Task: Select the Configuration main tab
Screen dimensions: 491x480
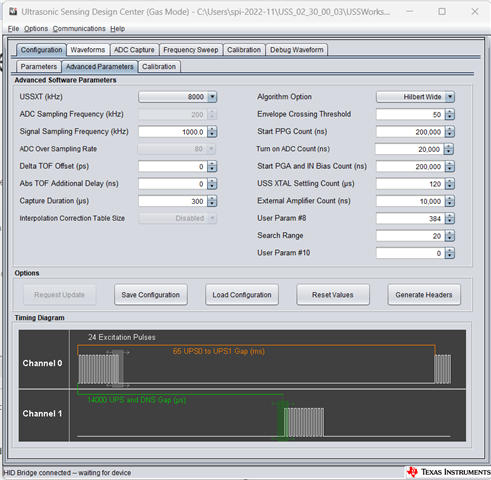Action: (41, 50)
